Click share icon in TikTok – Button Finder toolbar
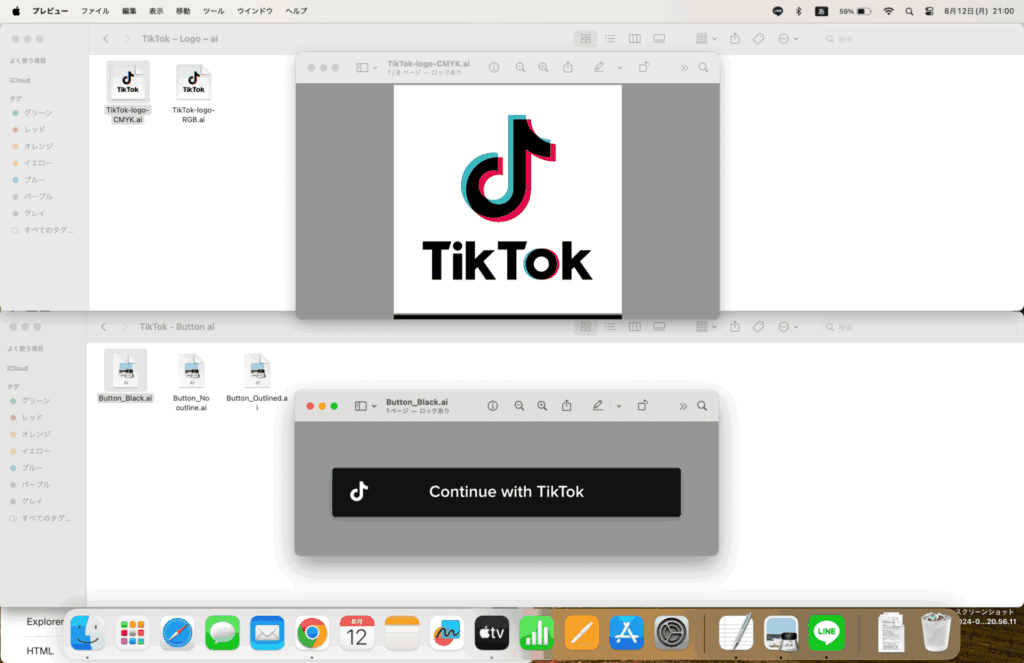Screen dimensions: 1024x663 point(735,327)
